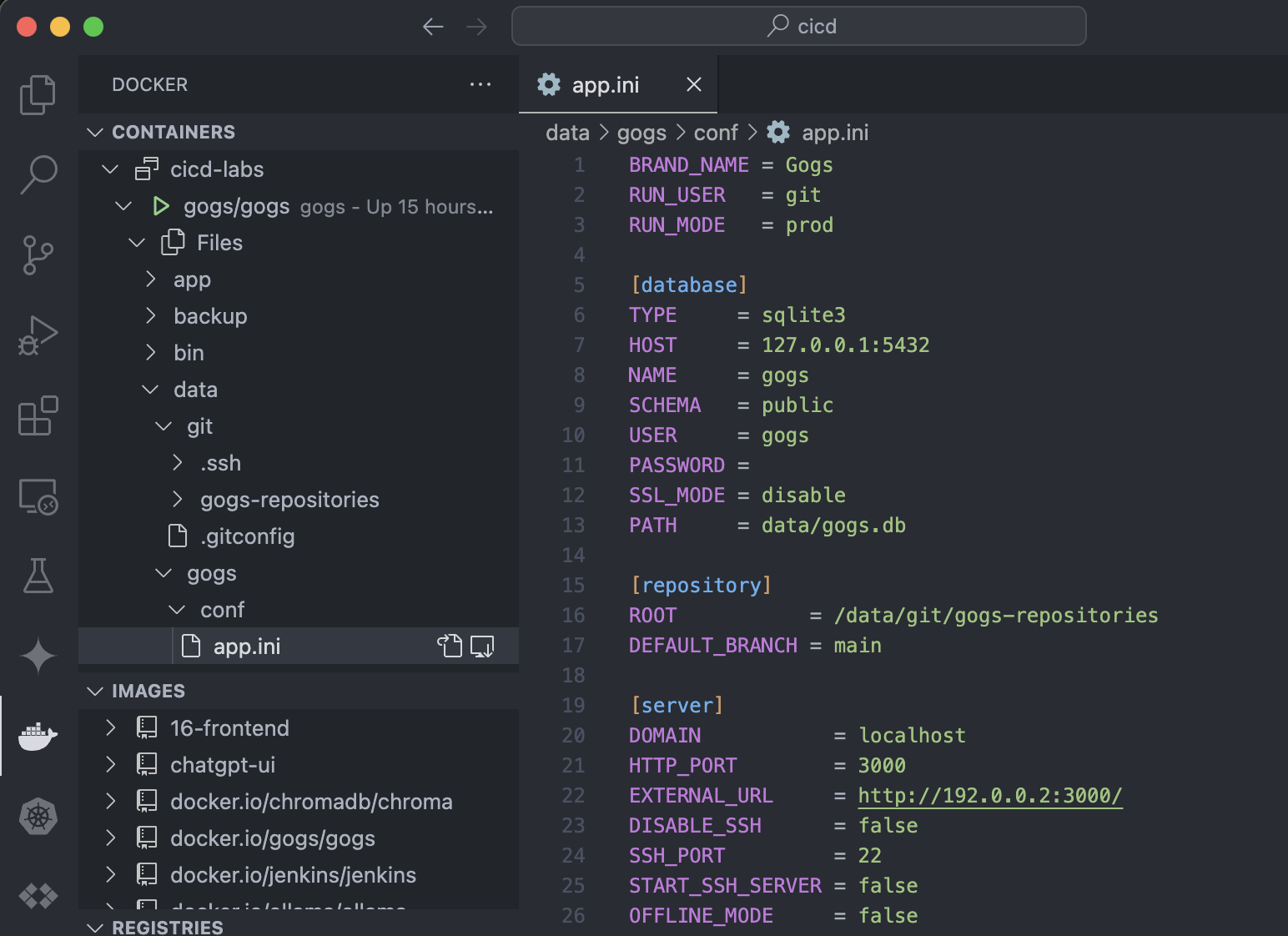Open the Run and Debug view
Screen dimensions: 1288x936
[38, 335]
